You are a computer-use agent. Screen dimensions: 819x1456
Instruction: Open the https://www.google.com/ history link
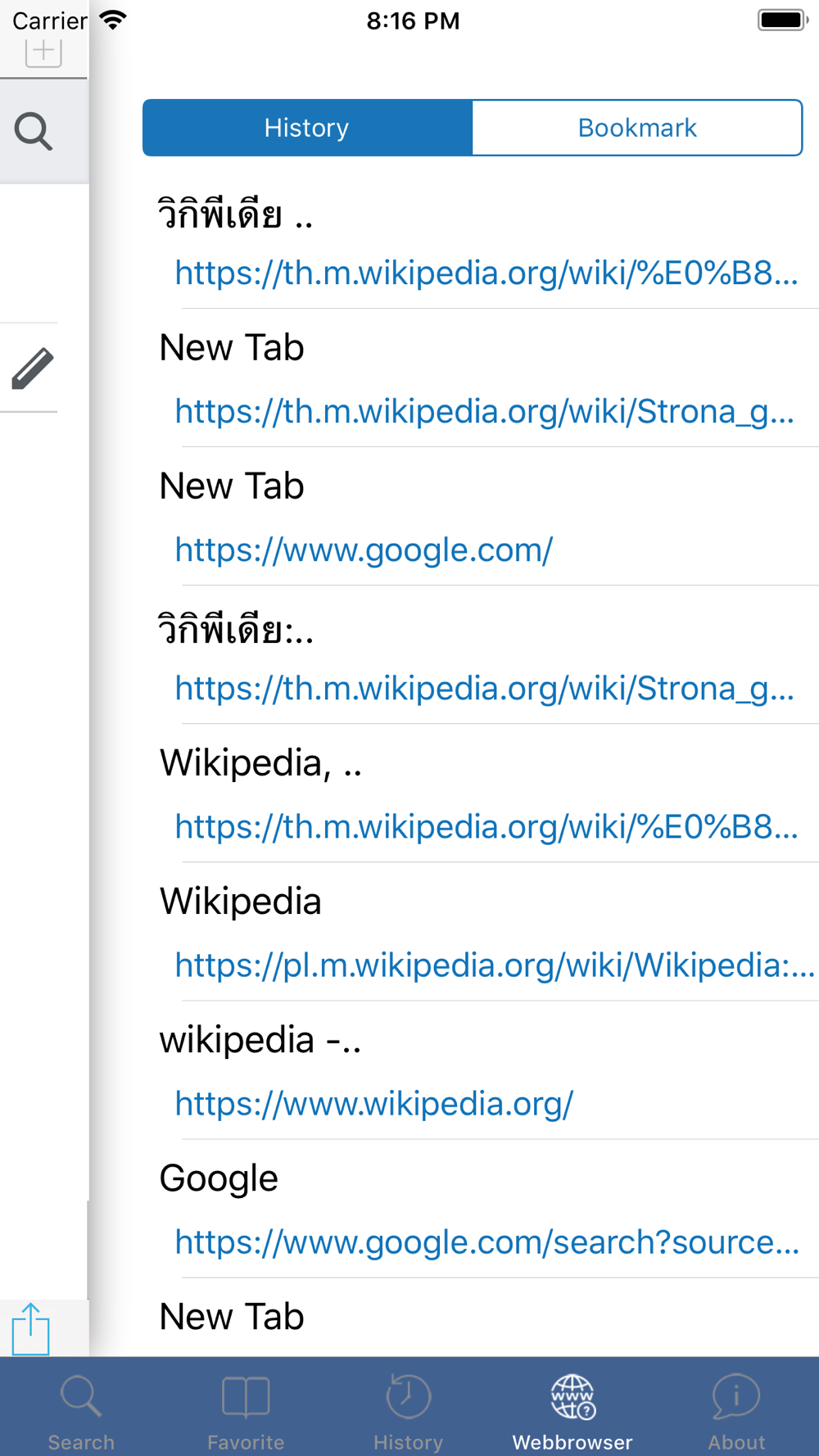coord(364,549)
